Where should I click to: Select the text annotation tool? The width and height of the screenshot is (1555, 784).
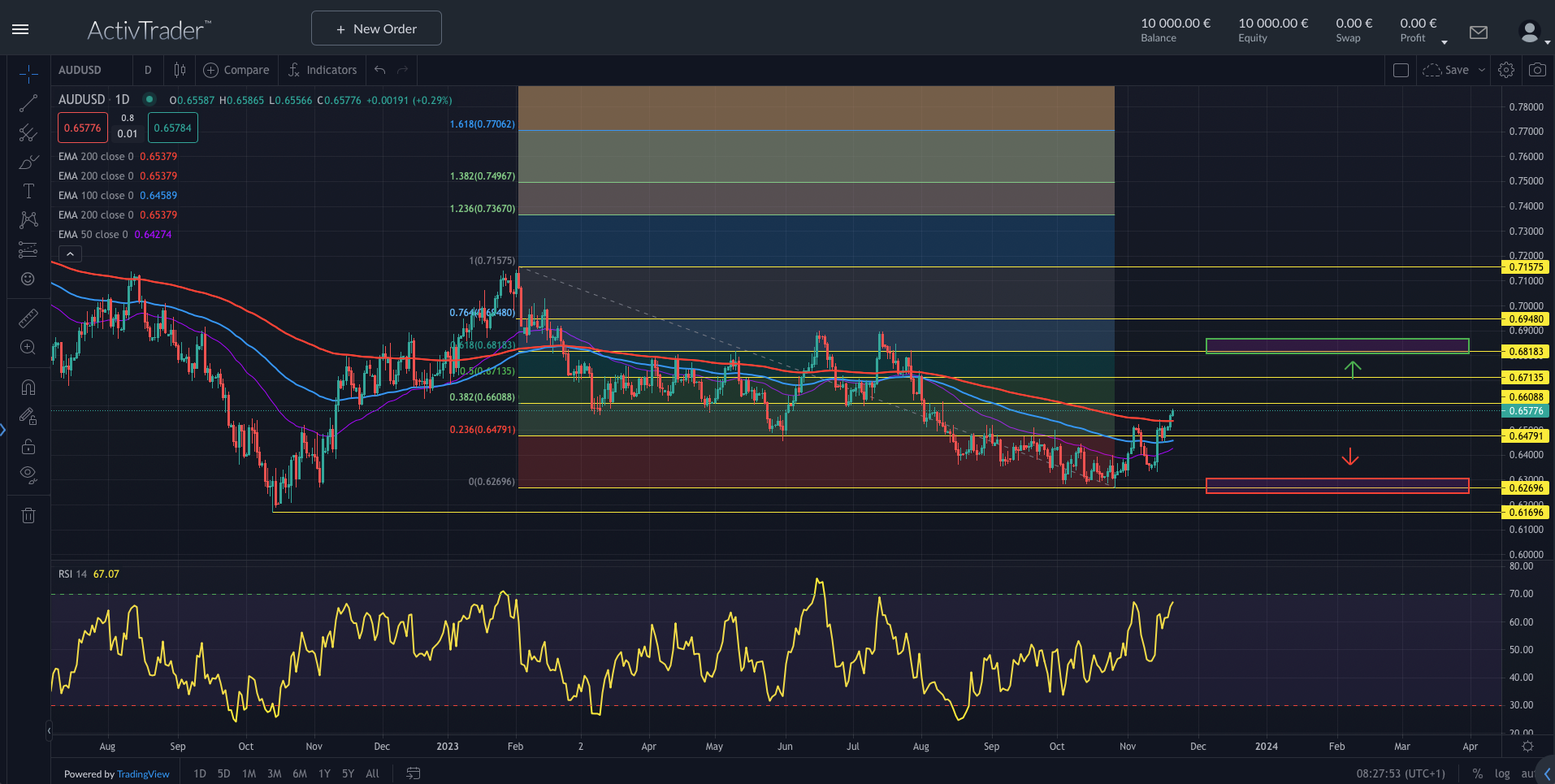click(x=28, y=191)
